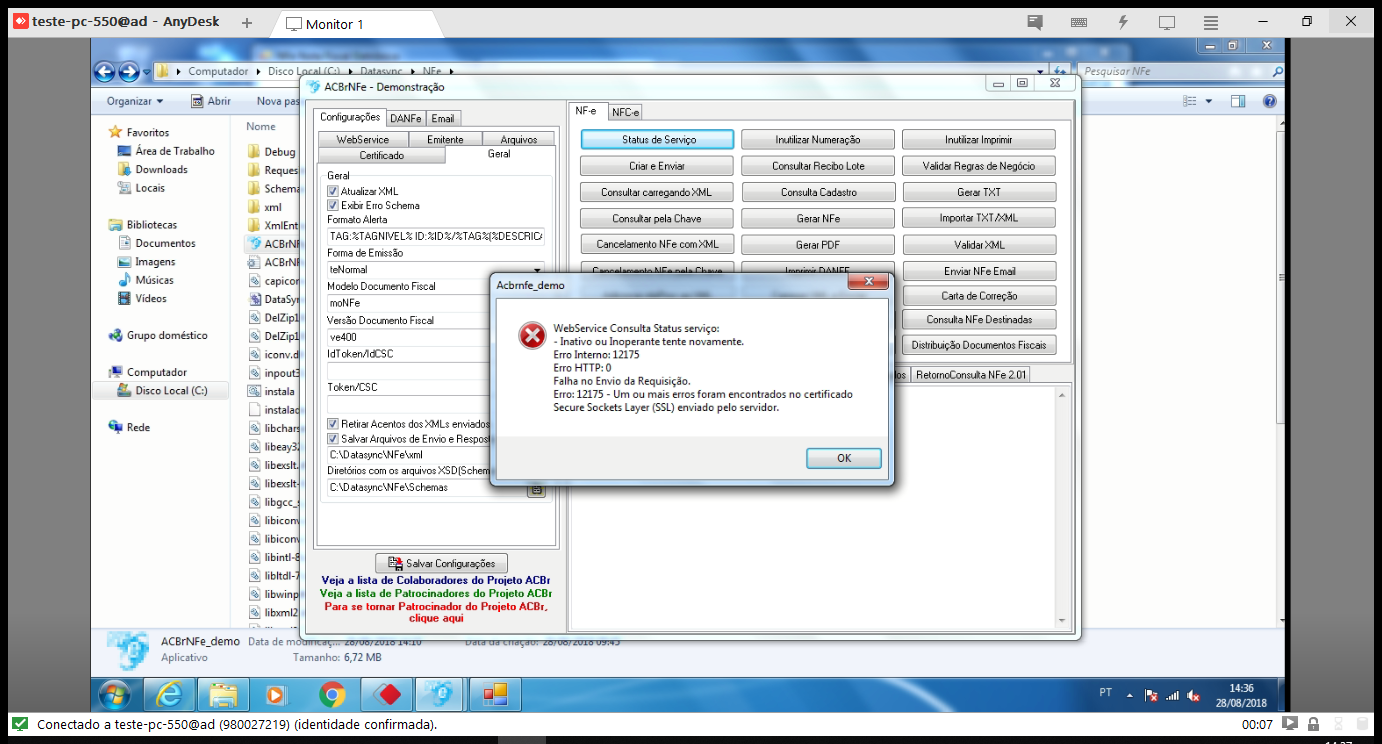Click the ACBrNFe demo taskbar icon
Screen dimensions: 1382x744
(x=440, y=694)
